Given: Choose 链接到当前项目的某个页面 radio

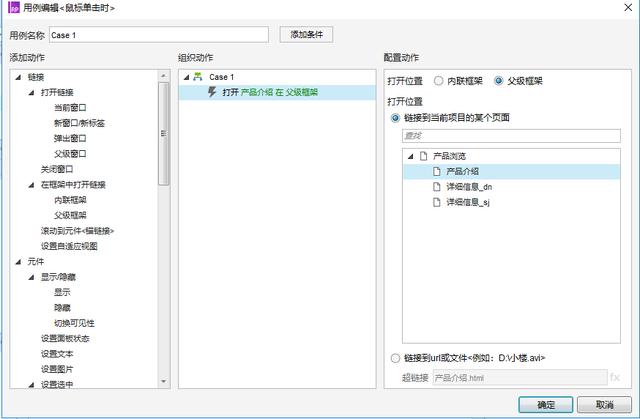Looking at the screenshot, I should tap(395, 118).
